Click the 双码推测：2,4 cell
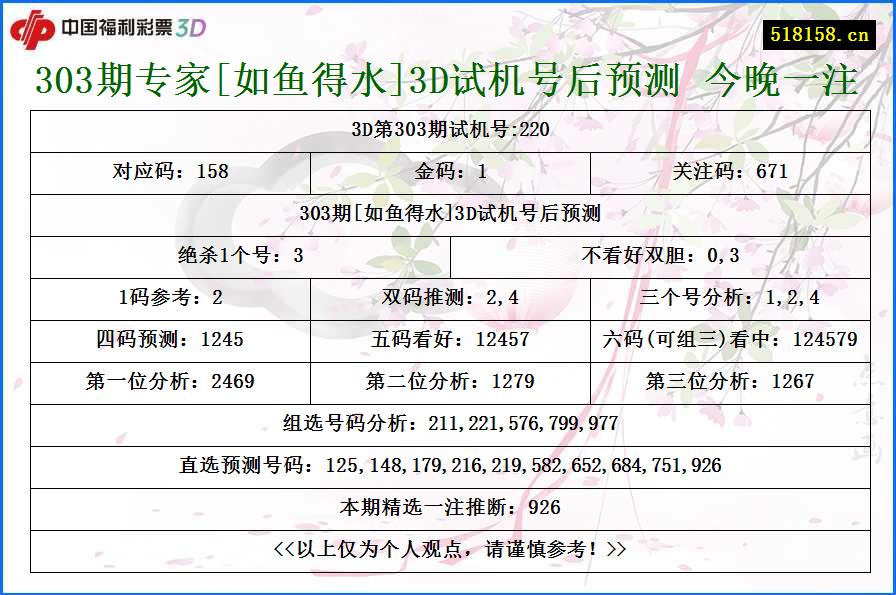Image resolution: width=896 pixels, height=595 pixels. 447,297
